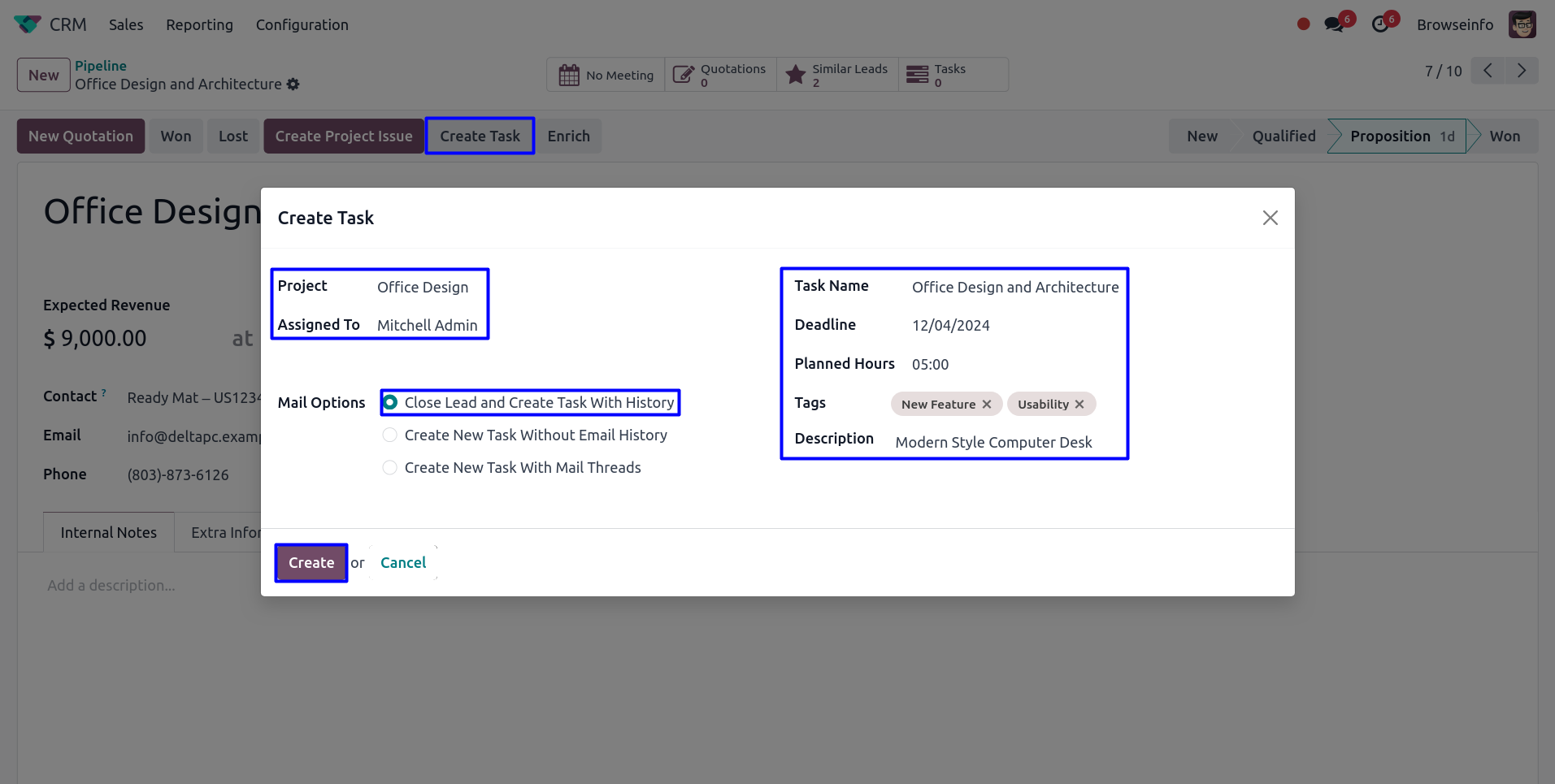The width and height of the screenshot is (1555, 784).
Task: Click the Create Project Issue button
Action: pyautogui.click(x=344, y=136)
